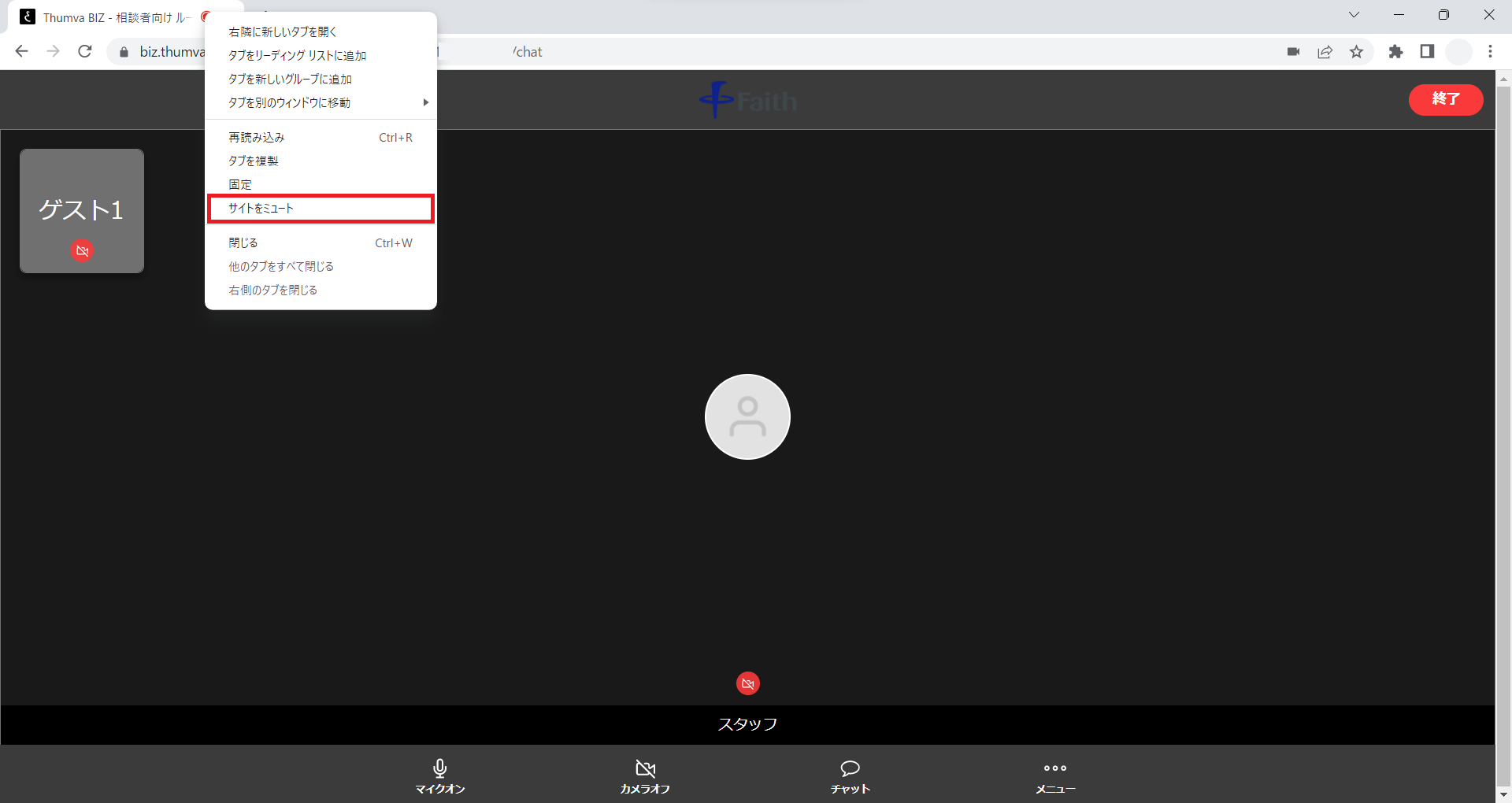1512x803 pixels.
Task: Open the chat (チャット) panel
Action: [850, 775]
